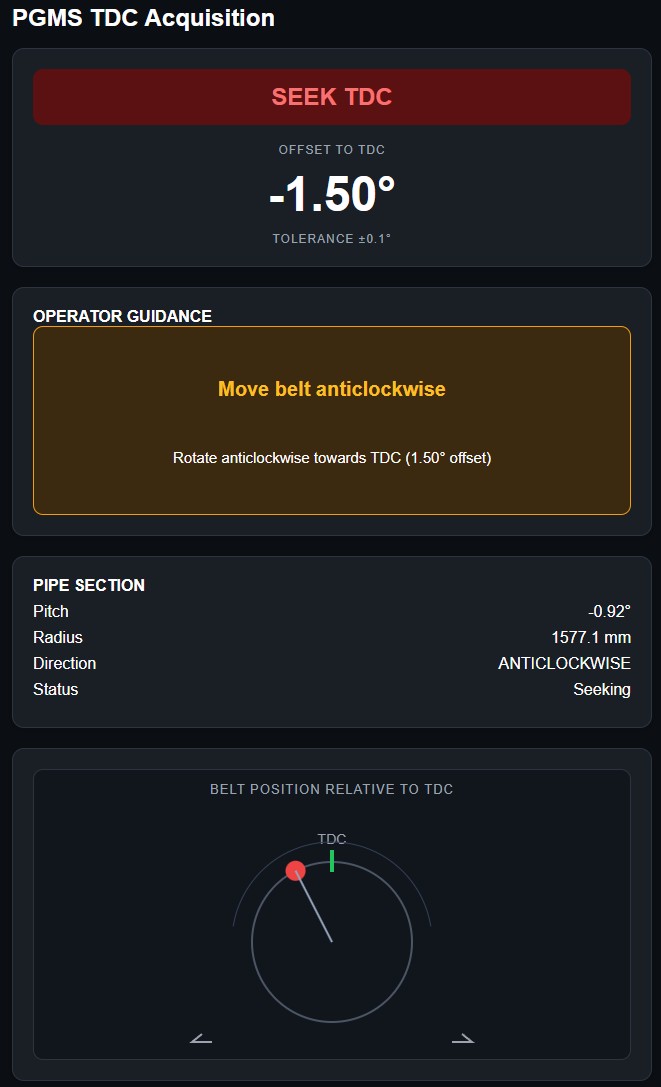This screenshot has height=1087, width=661.
Task: Click the -1.50° offset readout
Action: click(x=332, y=194)
